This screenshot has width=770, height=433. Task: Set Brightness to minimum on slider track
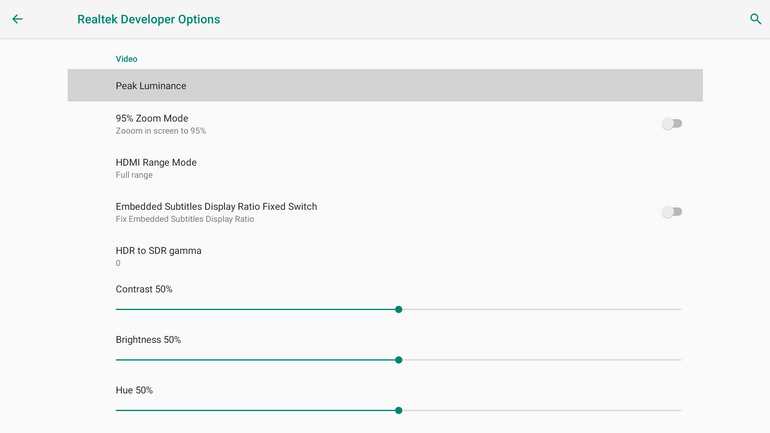117,360
